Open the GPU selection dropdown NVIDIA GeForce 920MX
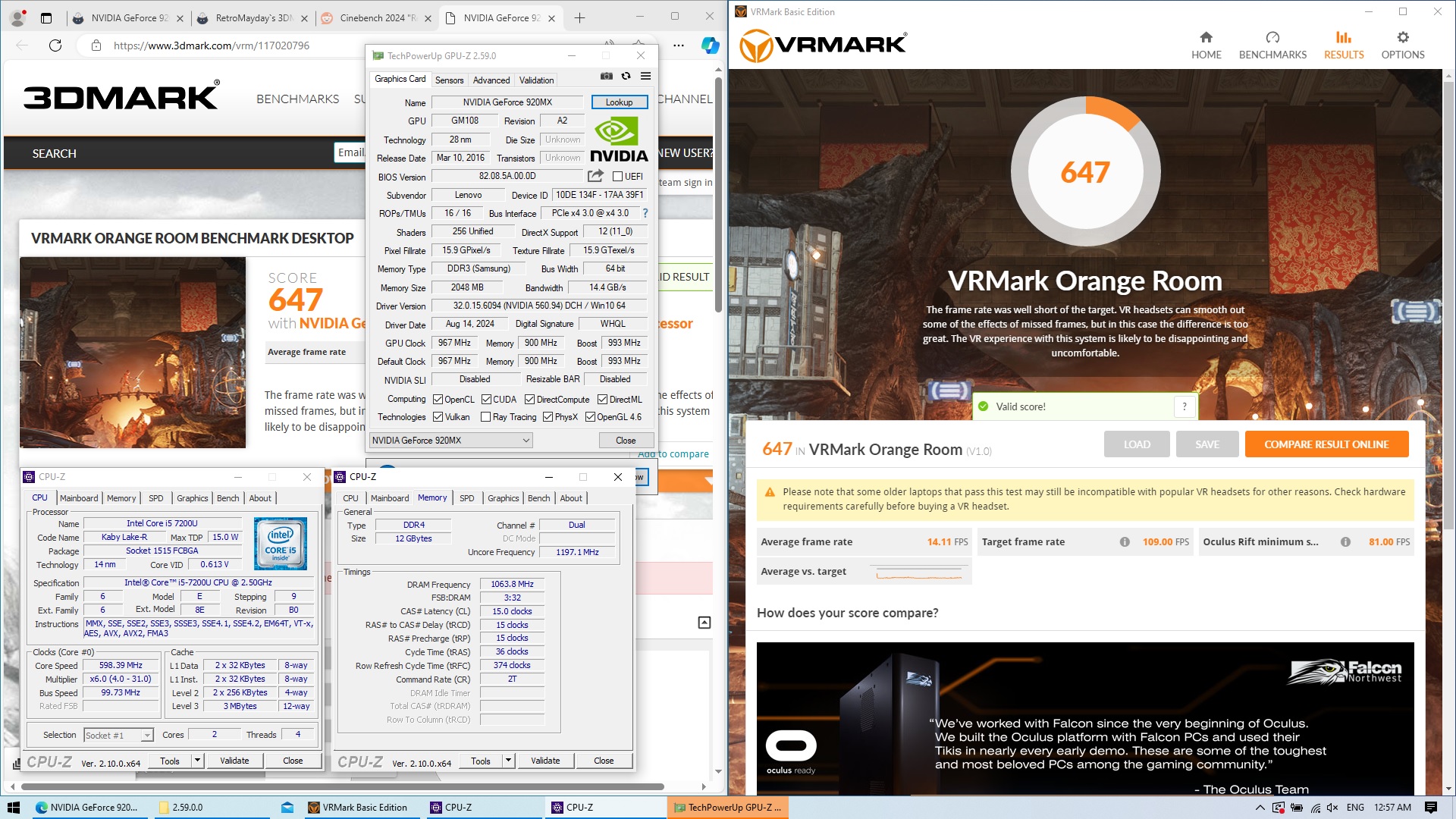The height and width of the screenshot is (819, 1456). pos(450,441)
